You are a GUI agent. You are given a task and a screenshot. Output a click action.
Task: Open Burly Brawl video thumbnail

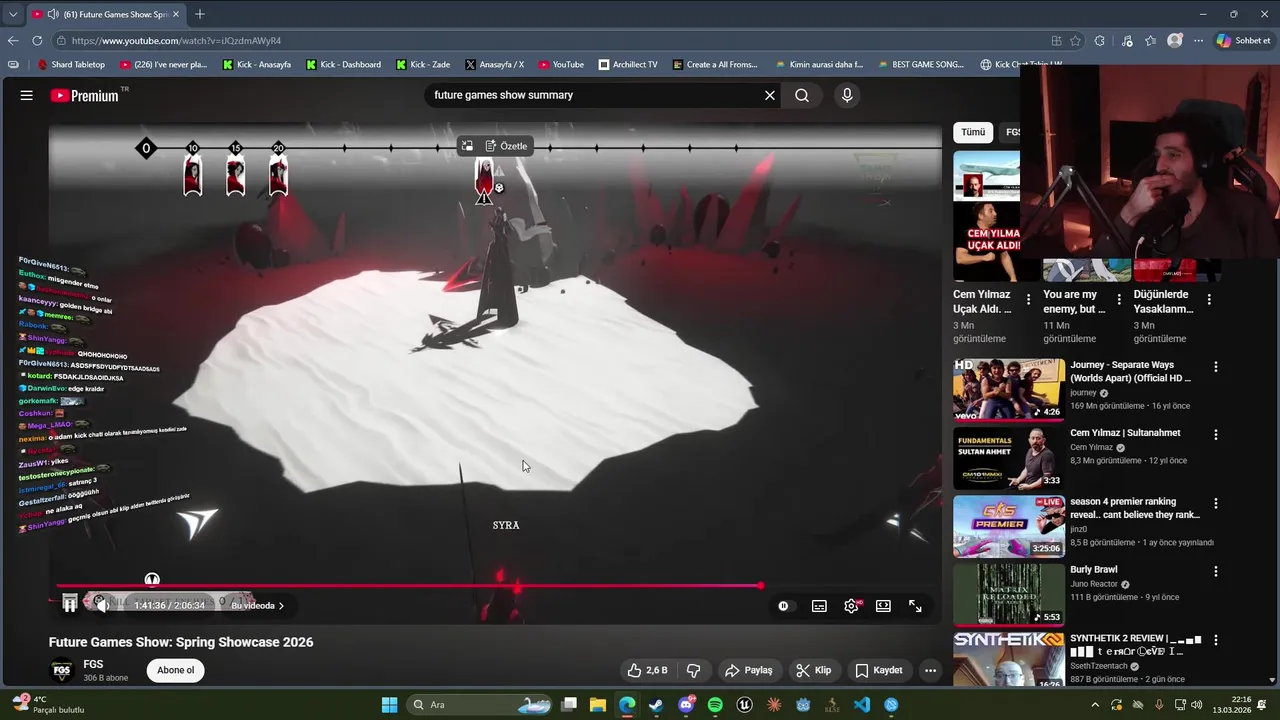1008,594
